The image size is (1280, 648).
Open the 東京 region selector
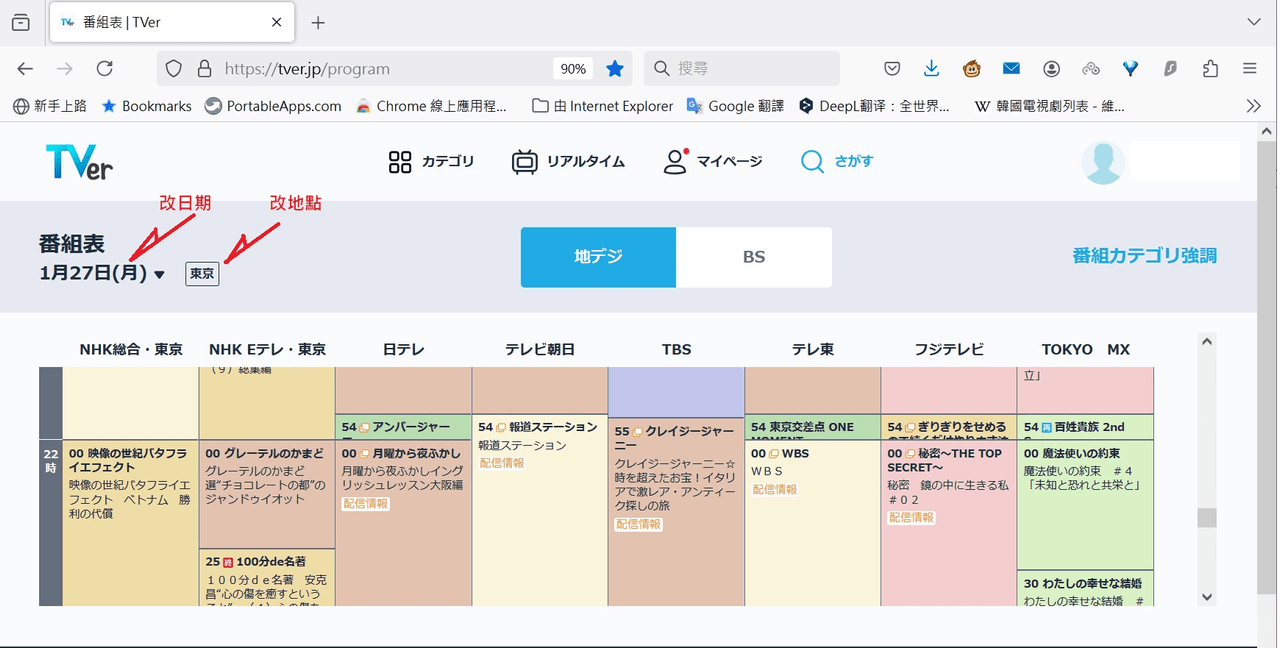tap(202, 273)
